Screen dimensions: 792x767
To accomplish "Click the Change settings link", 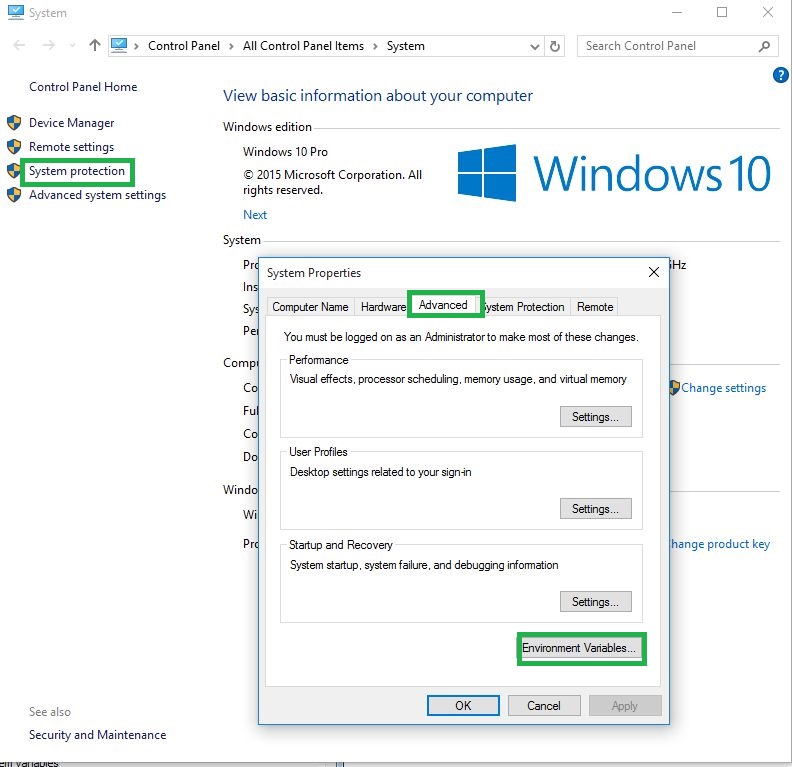I will pyautogui.click(x=723, y=388).
